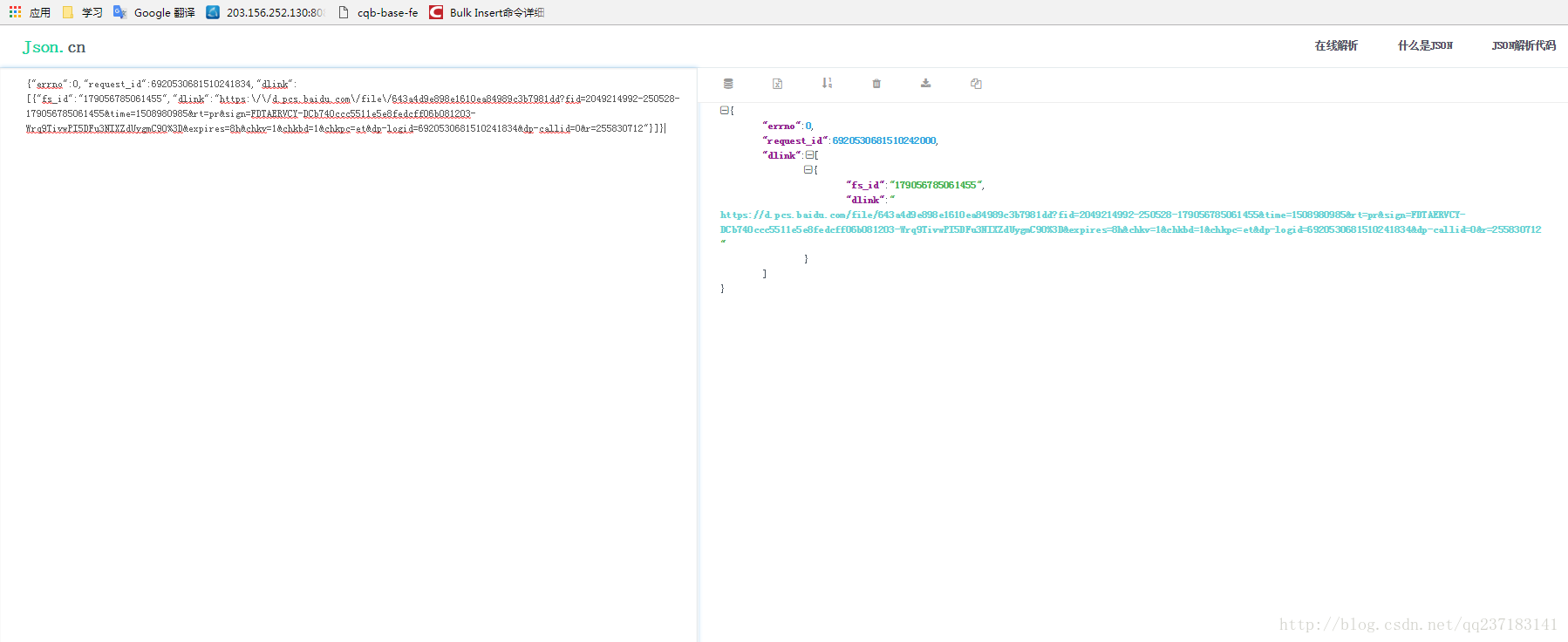Click the "fs_id" key in formatted output

tap(866, 185)
